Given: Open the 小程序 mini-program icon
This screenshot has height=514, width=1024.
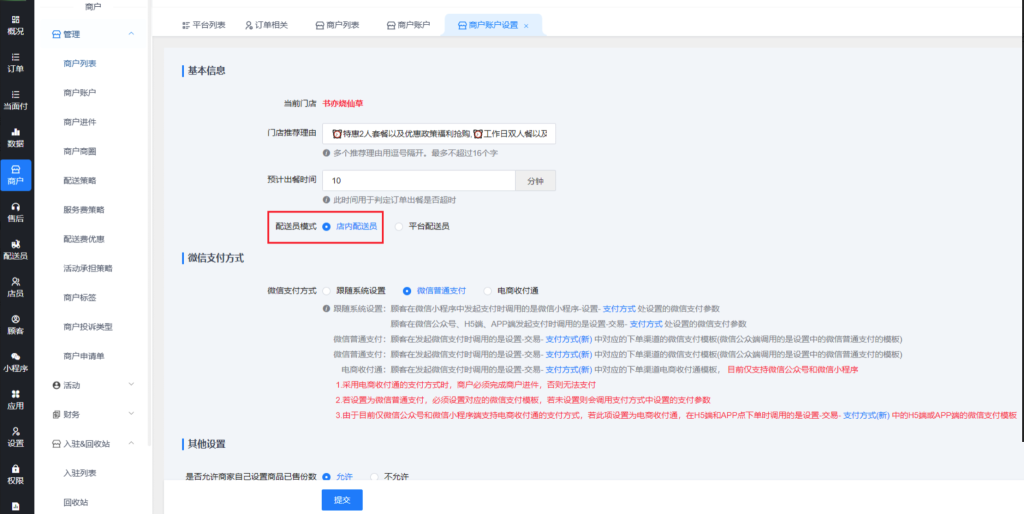Looking at the screenshot, I should click(x=16, y=361).
